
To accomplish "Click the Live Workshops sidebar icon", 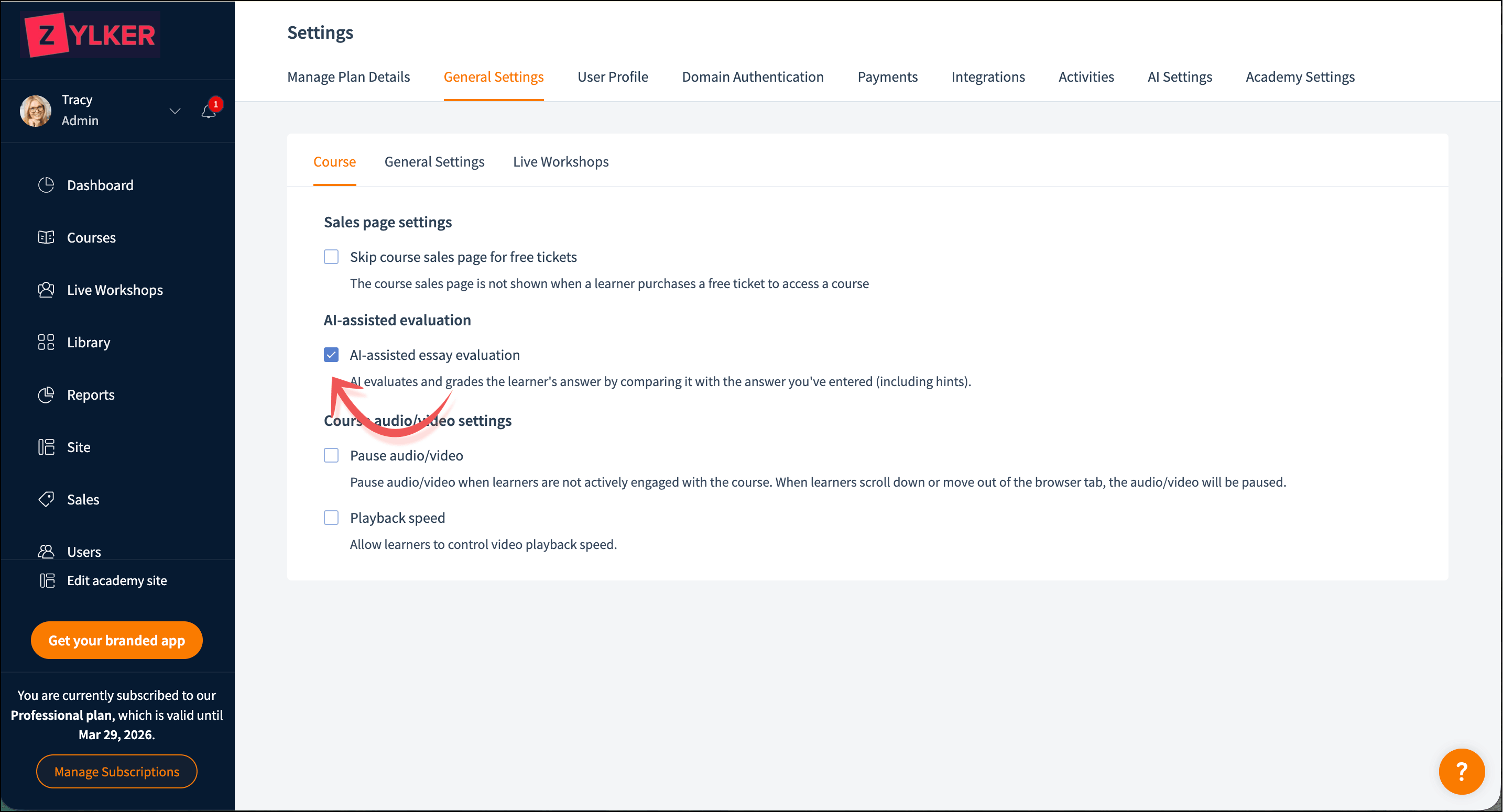I will pos(46,290).
